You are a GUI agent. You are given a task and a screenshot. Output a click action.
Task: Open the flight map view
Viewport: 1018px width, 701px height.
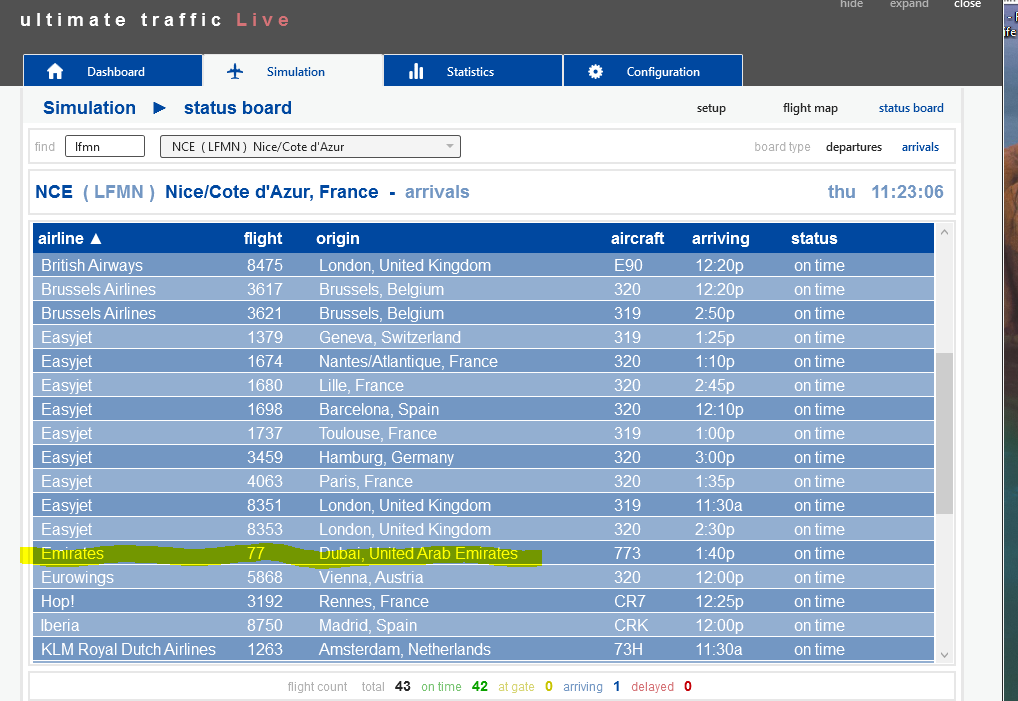tap(810, 108)
